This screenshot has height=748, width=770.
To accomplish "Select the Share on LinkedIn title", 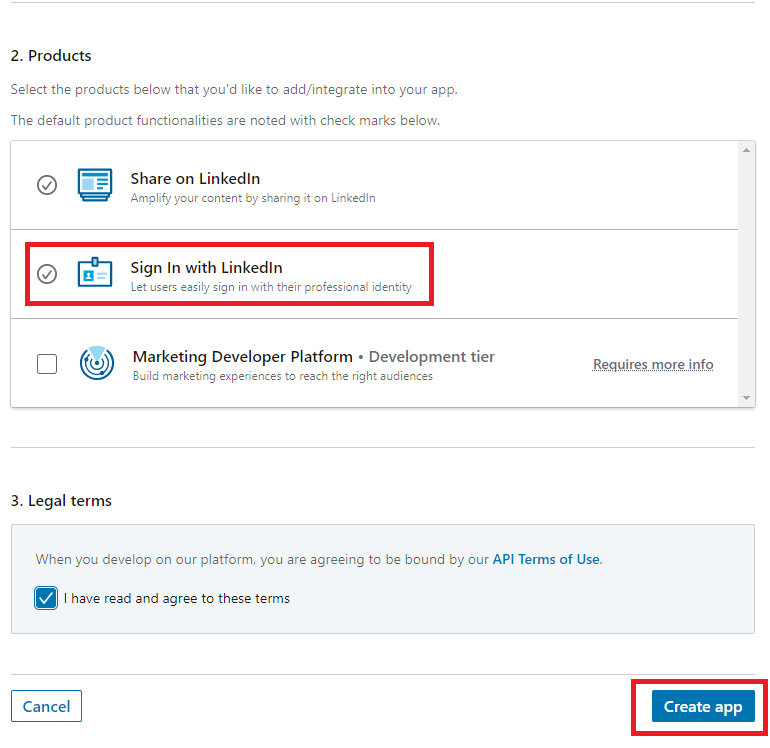I will [195, 179].
